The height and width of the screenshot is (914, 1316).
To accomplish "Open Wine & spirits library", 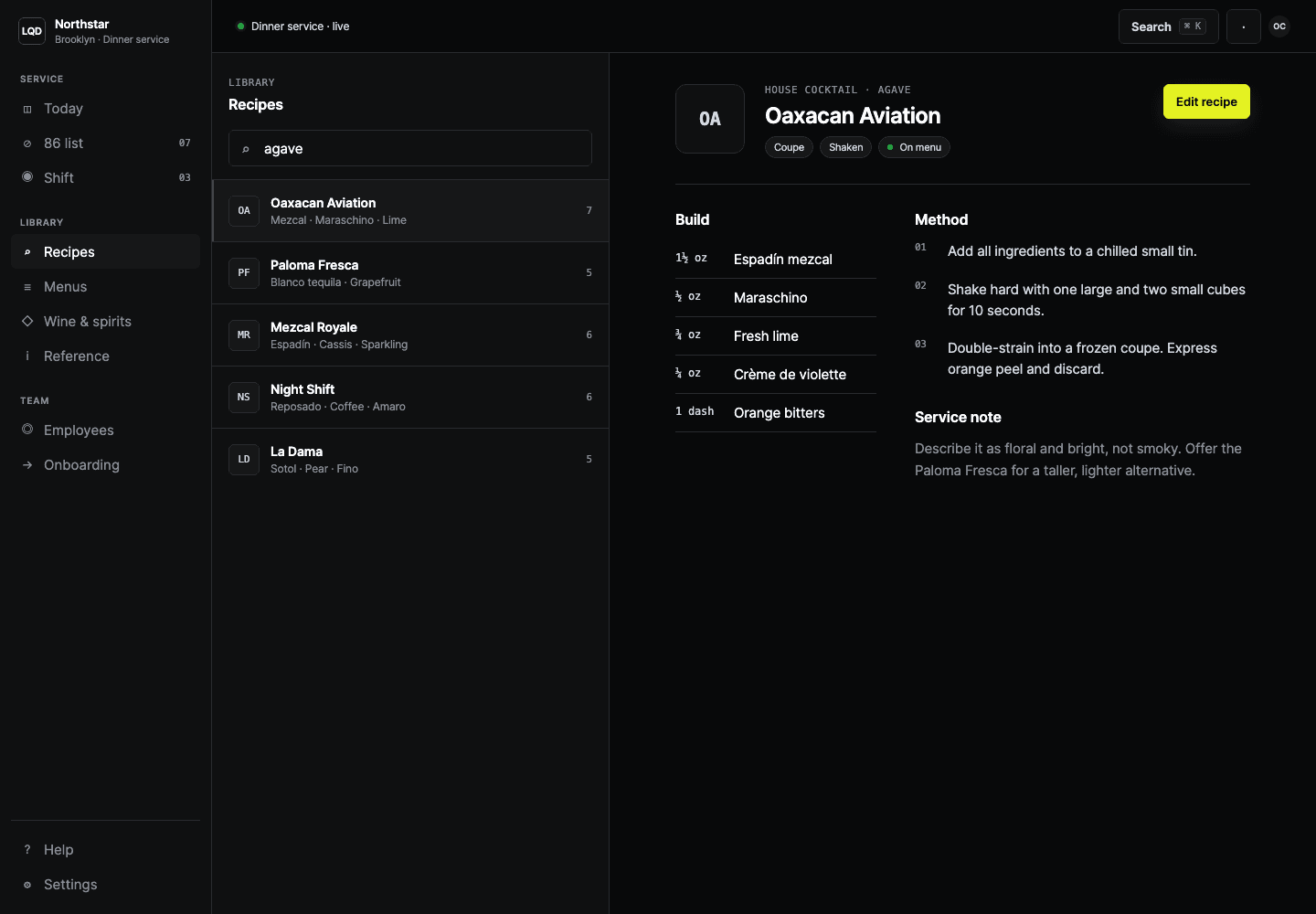I will (x=106, y=322).
